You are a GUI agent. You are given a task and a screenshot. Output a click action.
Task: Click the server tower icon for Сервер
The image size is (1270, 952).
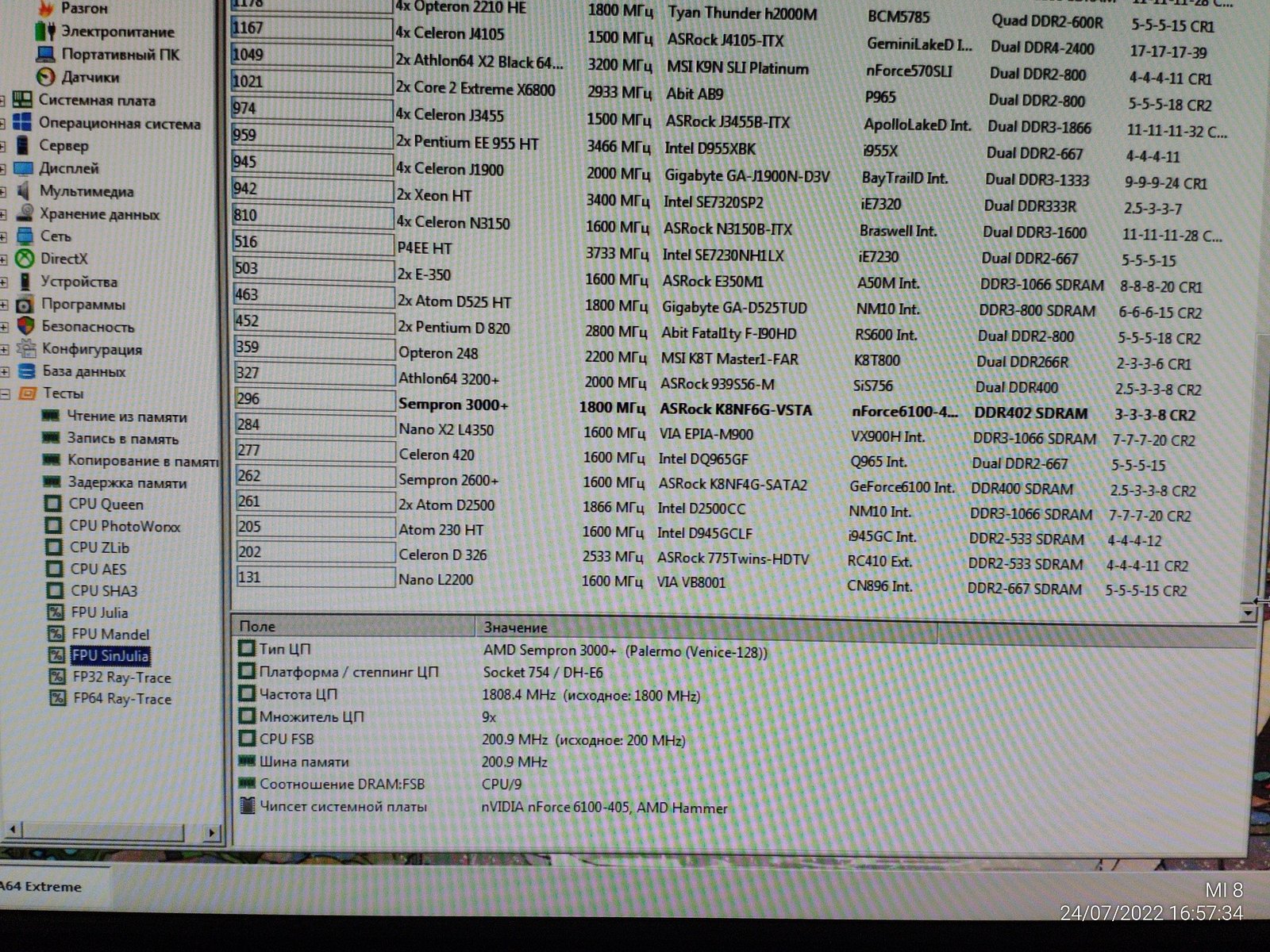tap(24, 145)
